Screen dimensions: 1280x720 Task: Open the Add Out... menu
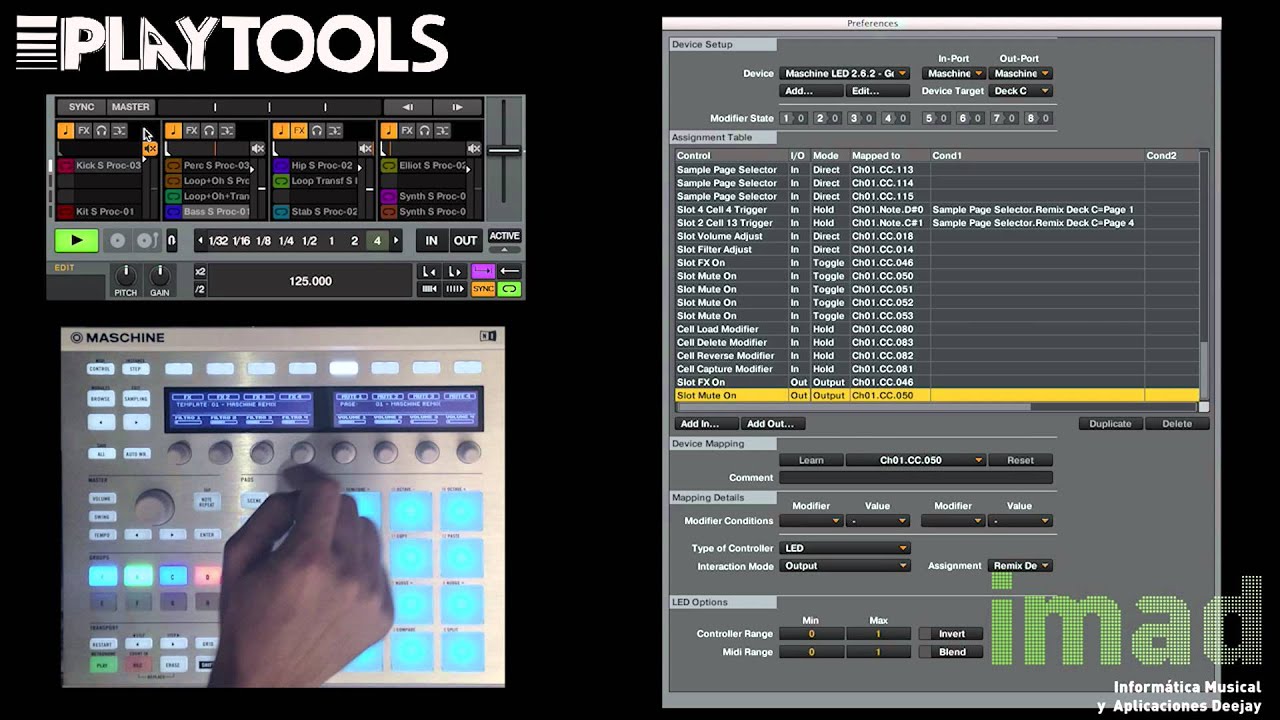click(x=772, y=424)
